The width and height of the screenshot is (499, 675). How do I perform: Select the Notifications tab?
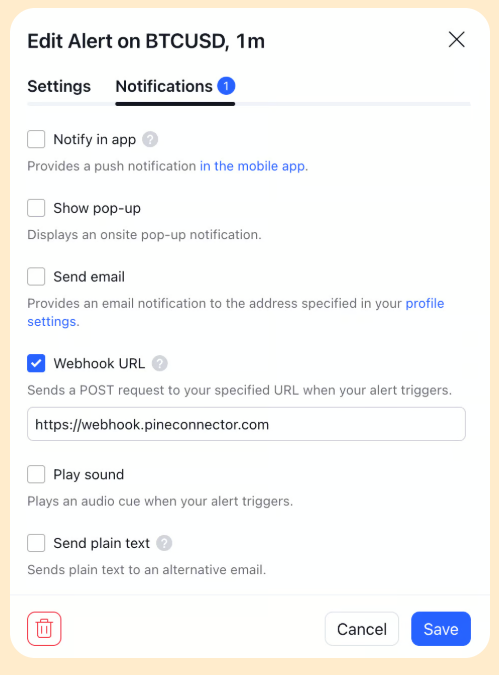(x=164, y=86)
